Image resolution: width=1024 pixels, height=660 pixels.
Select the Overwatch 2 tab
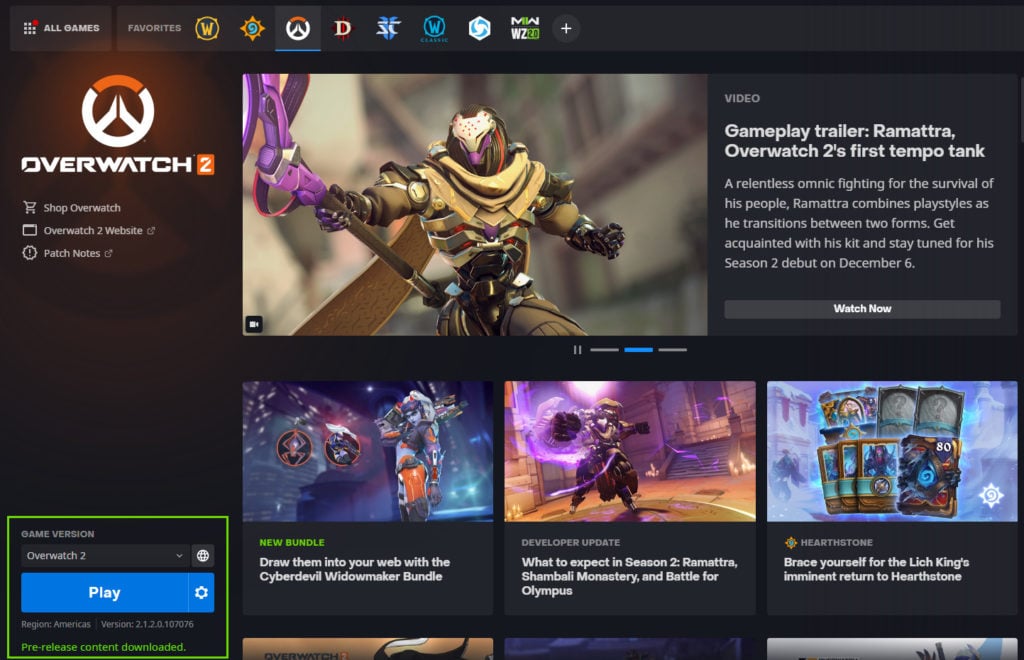(x=298, y=28)
